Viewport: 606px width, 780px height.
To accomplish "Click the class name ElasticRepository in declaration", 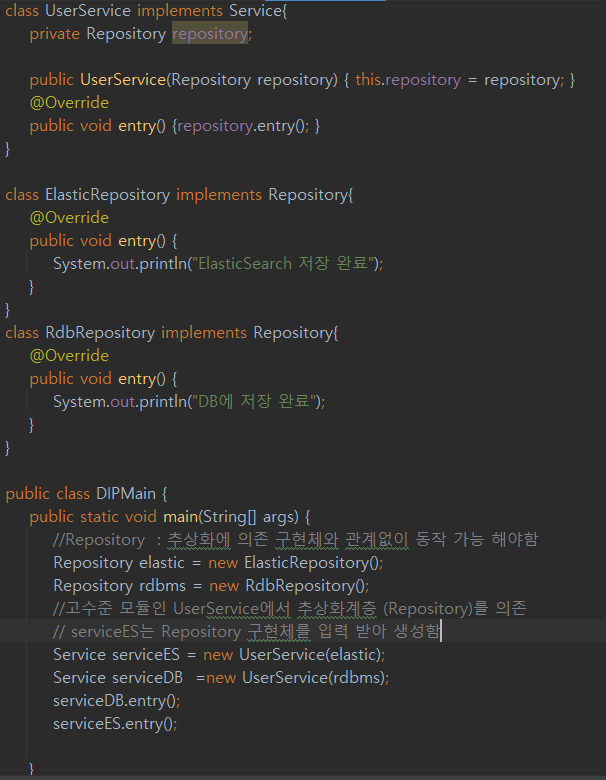I will 107,195.
